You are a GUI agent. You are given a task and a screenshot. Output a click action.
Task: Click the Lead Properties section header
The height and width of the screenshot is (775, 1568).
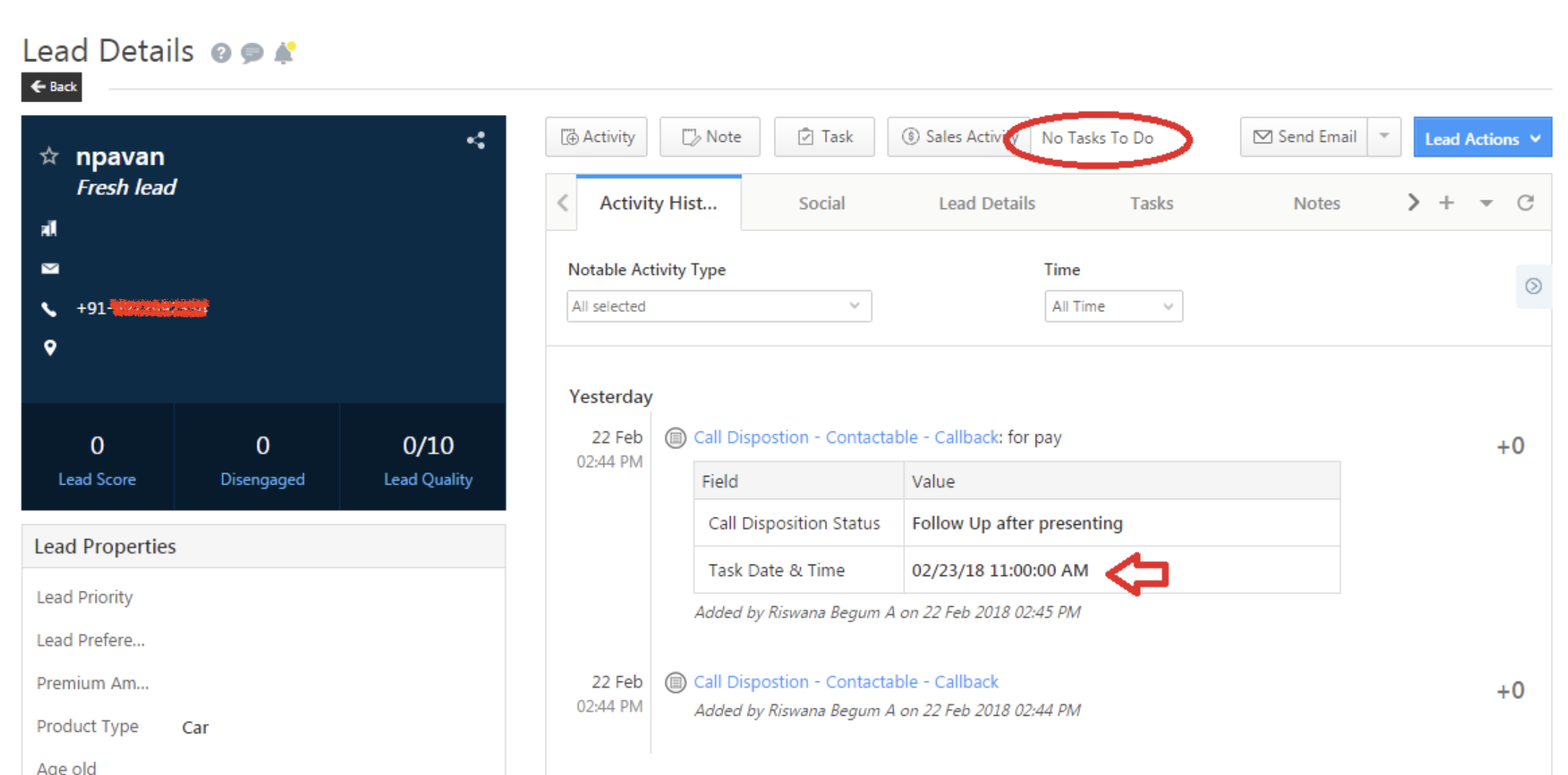tap(263, 546)
